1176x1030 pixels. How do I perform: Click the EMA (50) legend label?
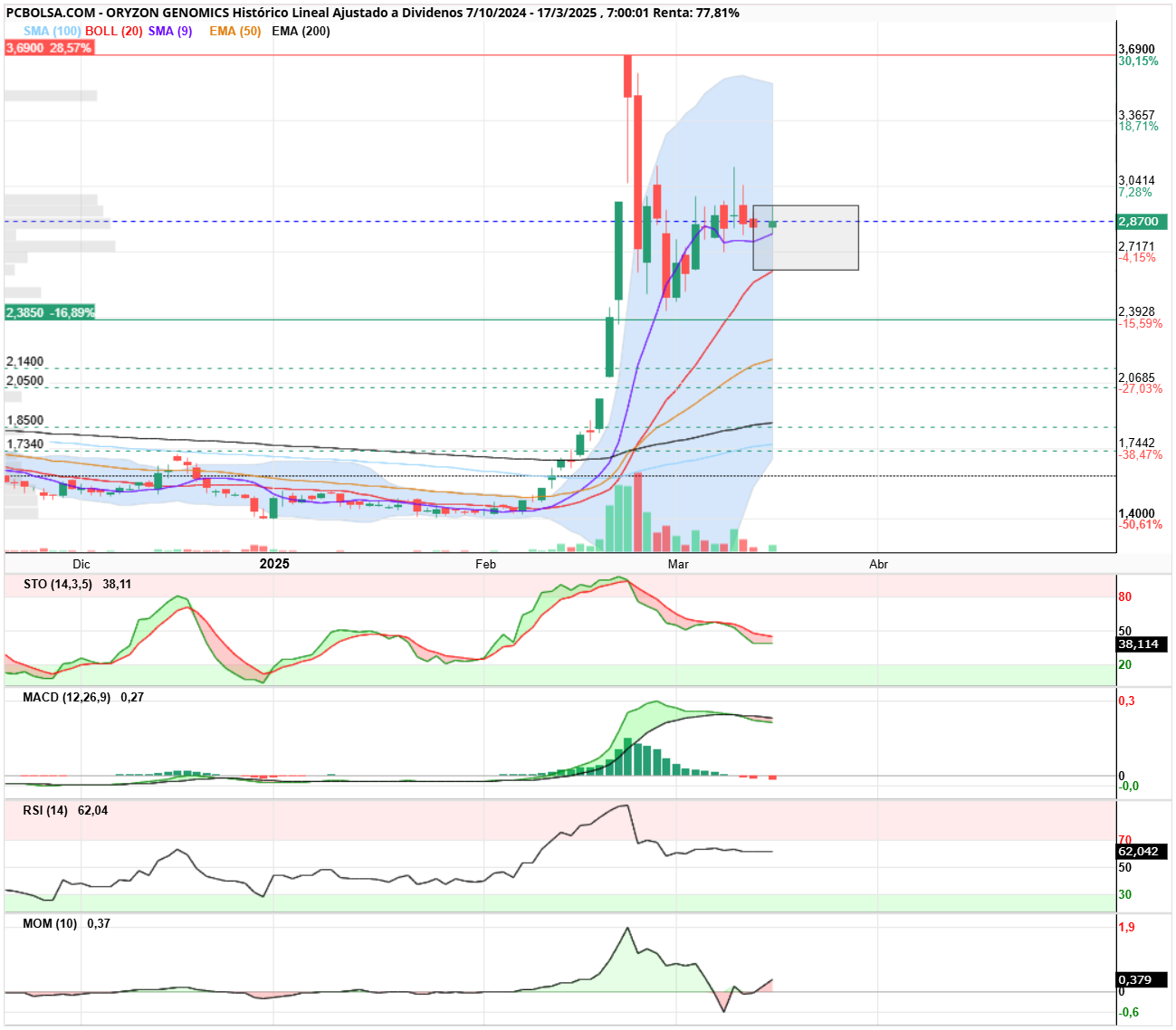coord(235,31)
